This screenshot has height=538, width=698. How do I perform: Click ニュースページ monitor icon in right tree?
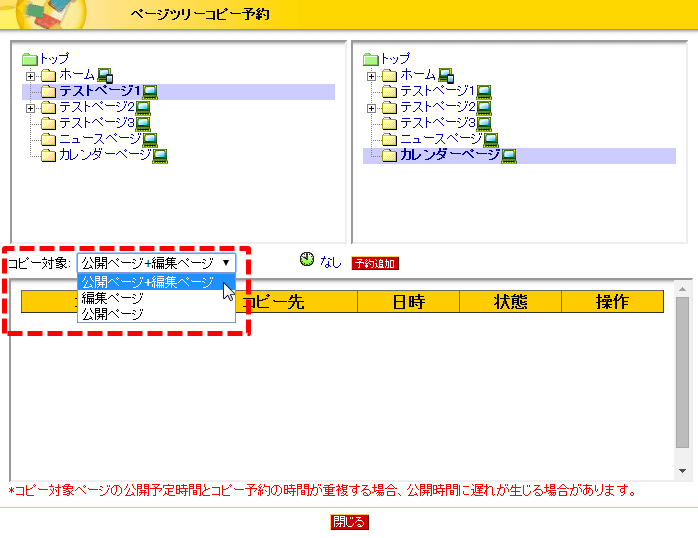(x=491, y=140)
